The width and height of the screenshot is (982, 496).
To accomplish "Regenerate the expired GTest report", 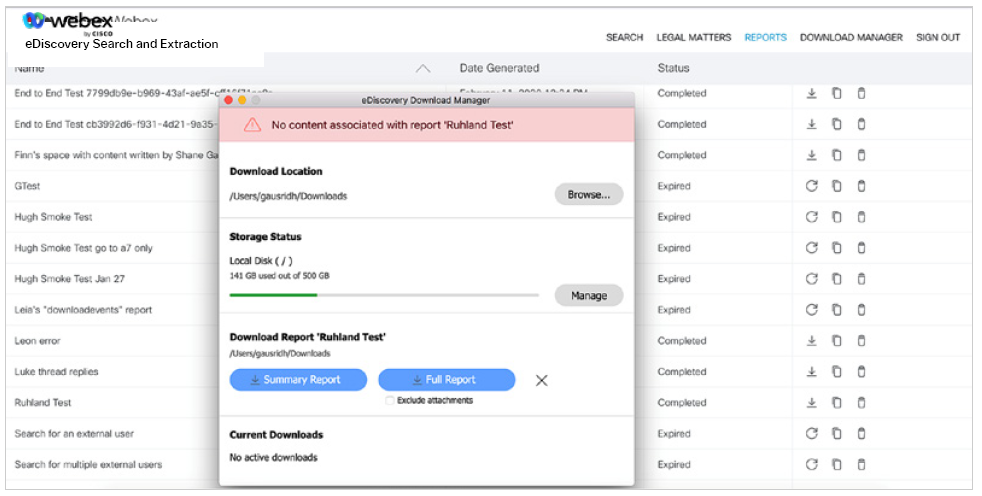I will [812, 186].
